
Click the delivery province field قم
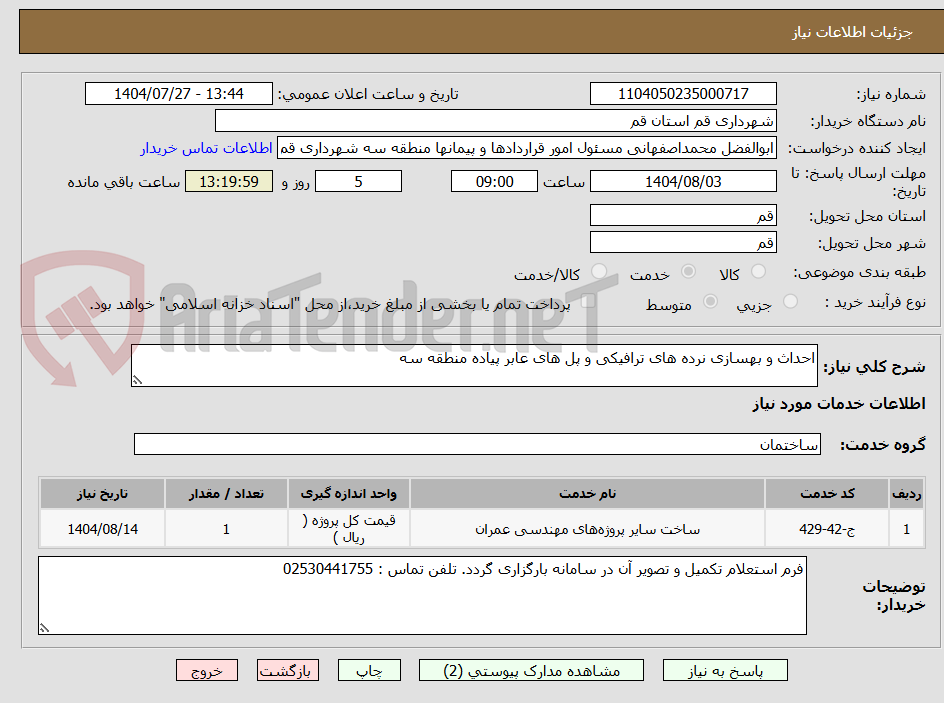click(683, 215)
